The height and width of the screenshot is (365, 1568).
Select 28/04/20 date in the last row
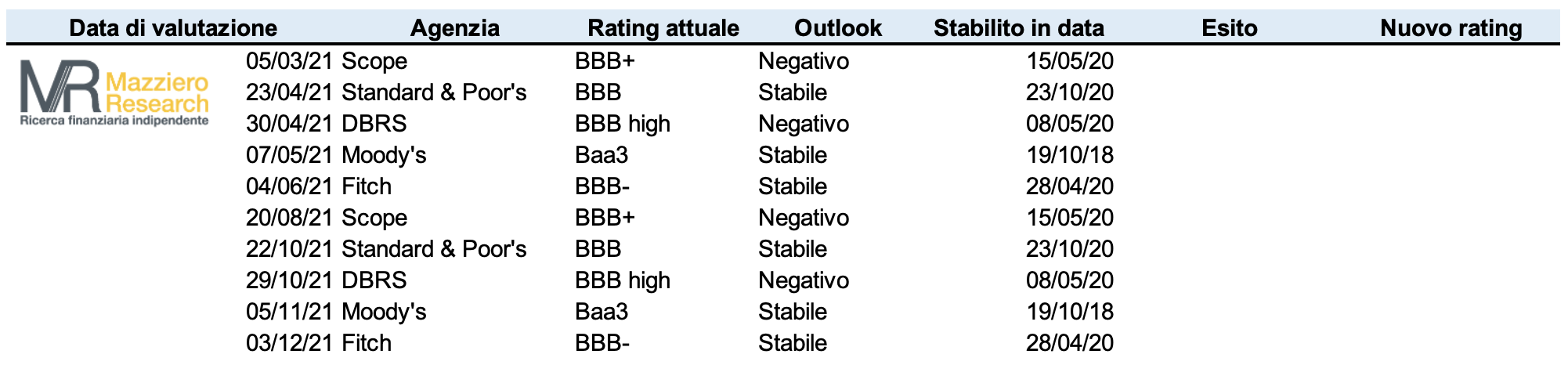coord(1070,343)
